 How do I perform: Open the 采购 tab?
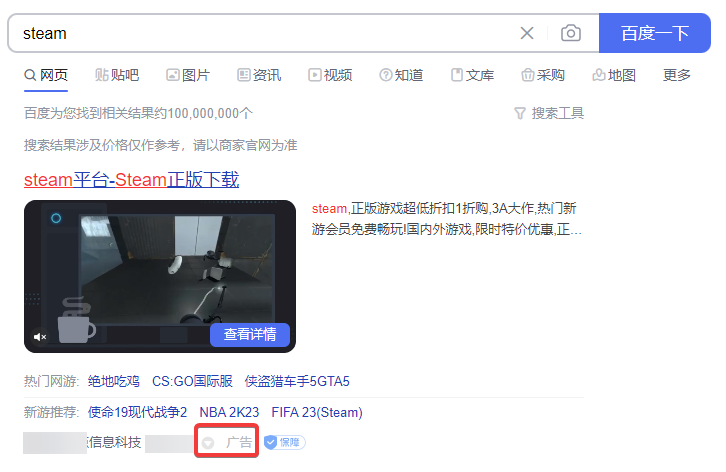tap(543, 75)
